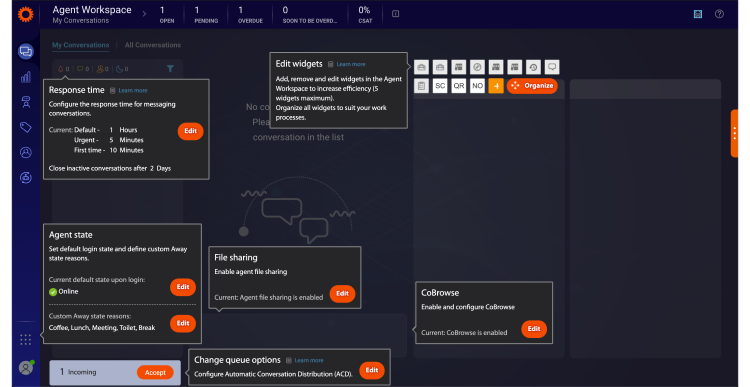Image resolution: width=750 pixels, height=387 pixels.
Task: Click the bot agent sidebar icon
Action: pos(26,102)
